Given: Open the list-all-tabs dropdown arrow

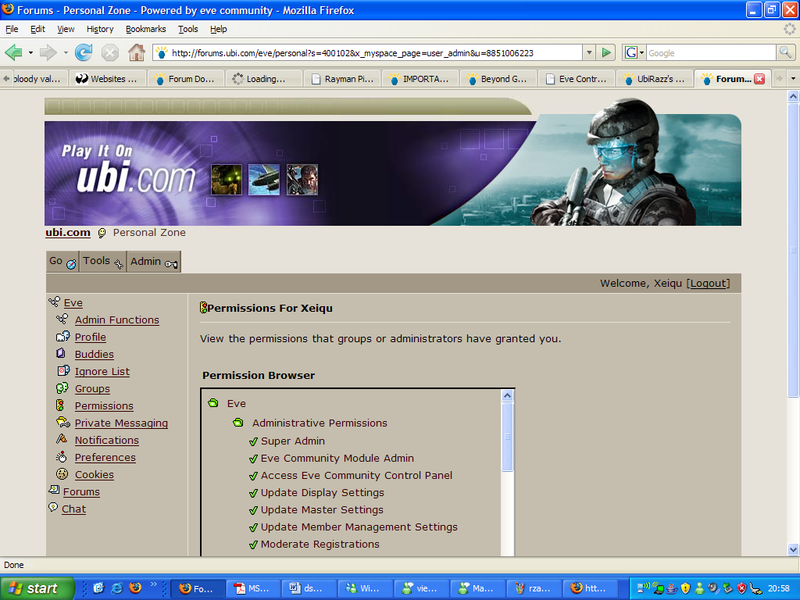Looking at the screenshot, I should [793, 79].
